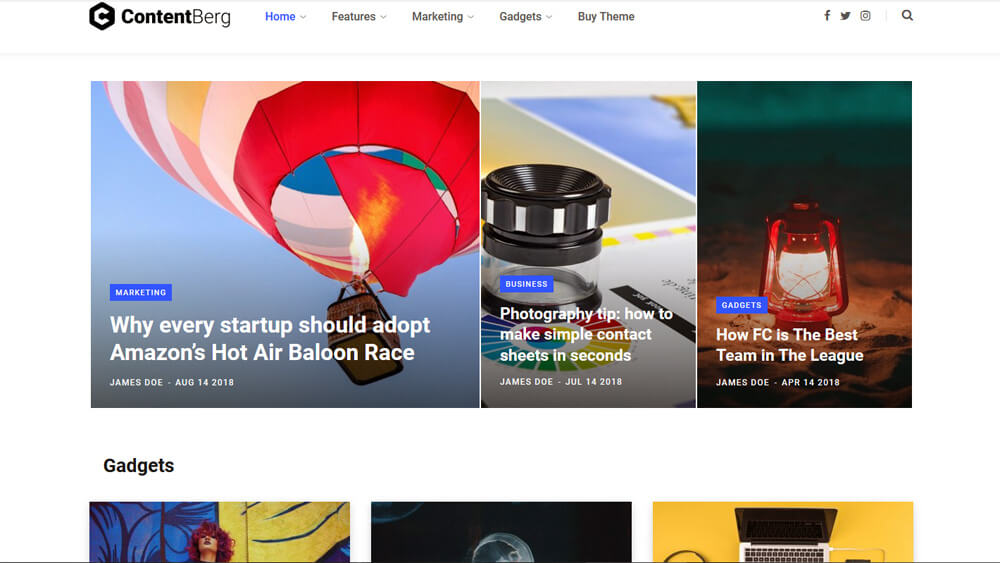The width and height of the screenshot is (1000, 563).
Task: Open the Photography tip article headline
Action: tap(586, 334)
